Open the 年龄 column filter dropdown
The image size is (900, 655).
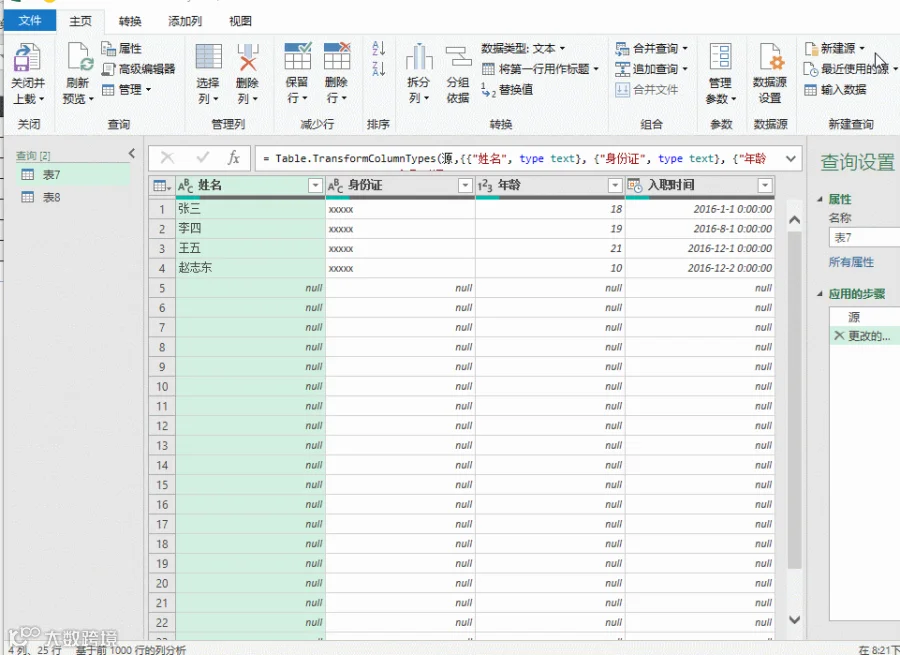tap(615, 185)
